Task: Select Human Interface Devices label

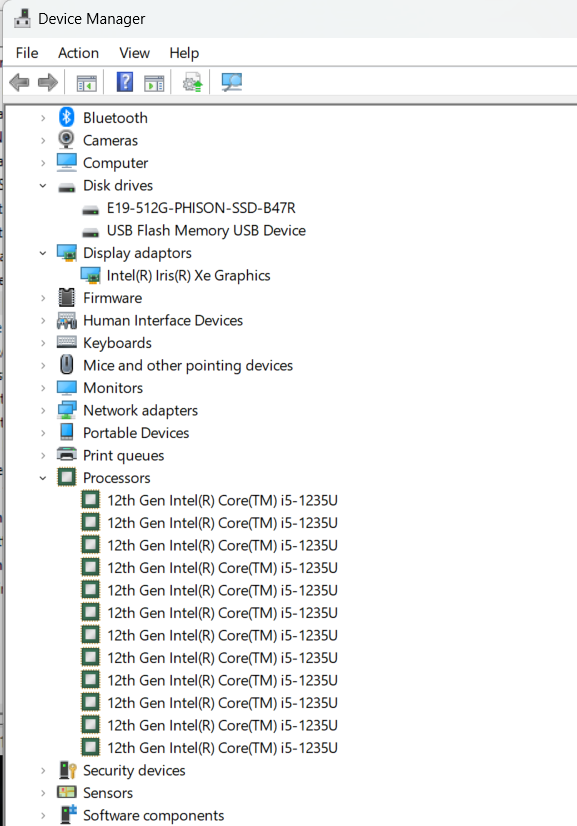Action: tap(163, 320)
